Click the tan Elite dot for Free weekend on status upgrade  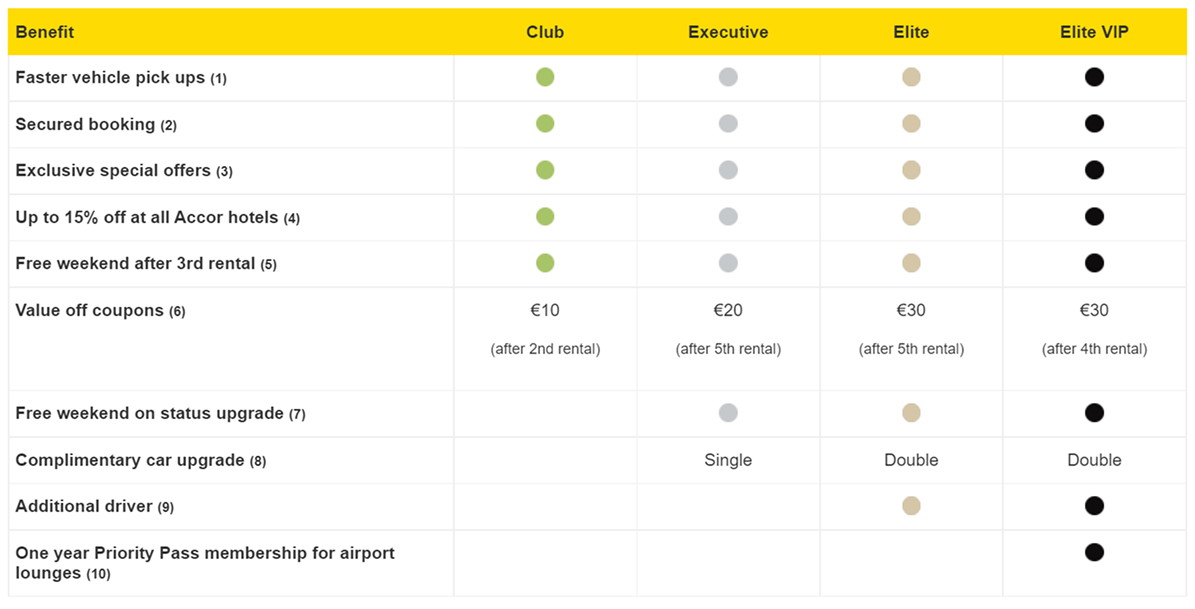point(911,413)
